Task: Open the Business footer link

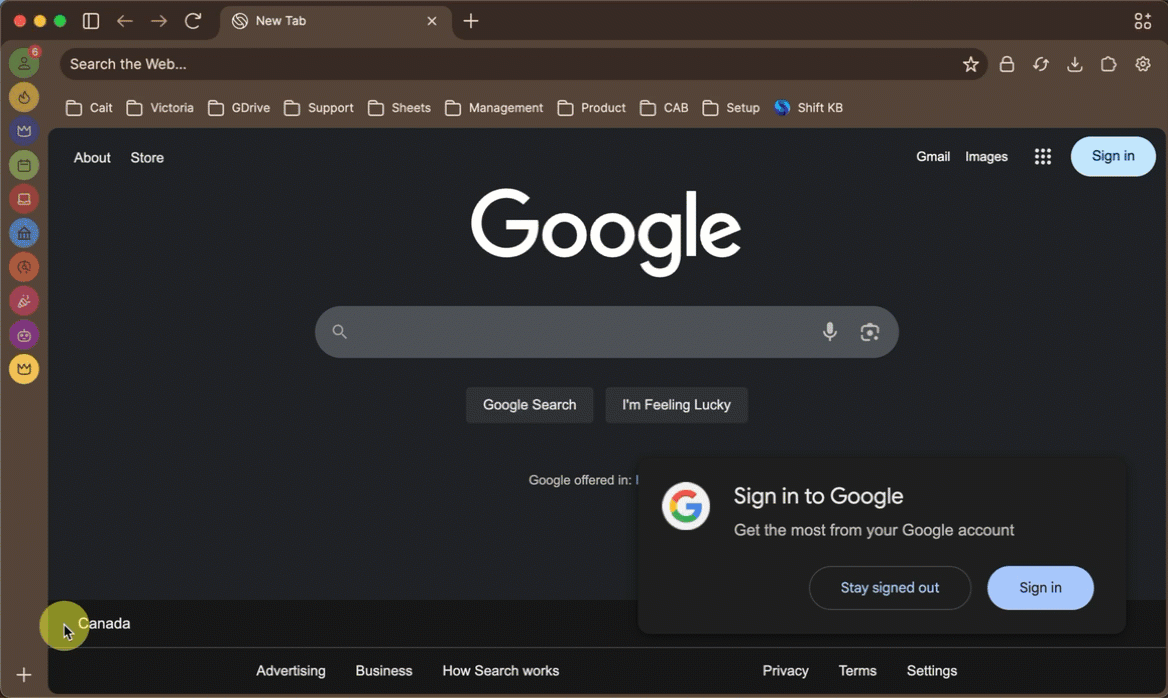Action: pyautogui.click(x=384, y=671)
